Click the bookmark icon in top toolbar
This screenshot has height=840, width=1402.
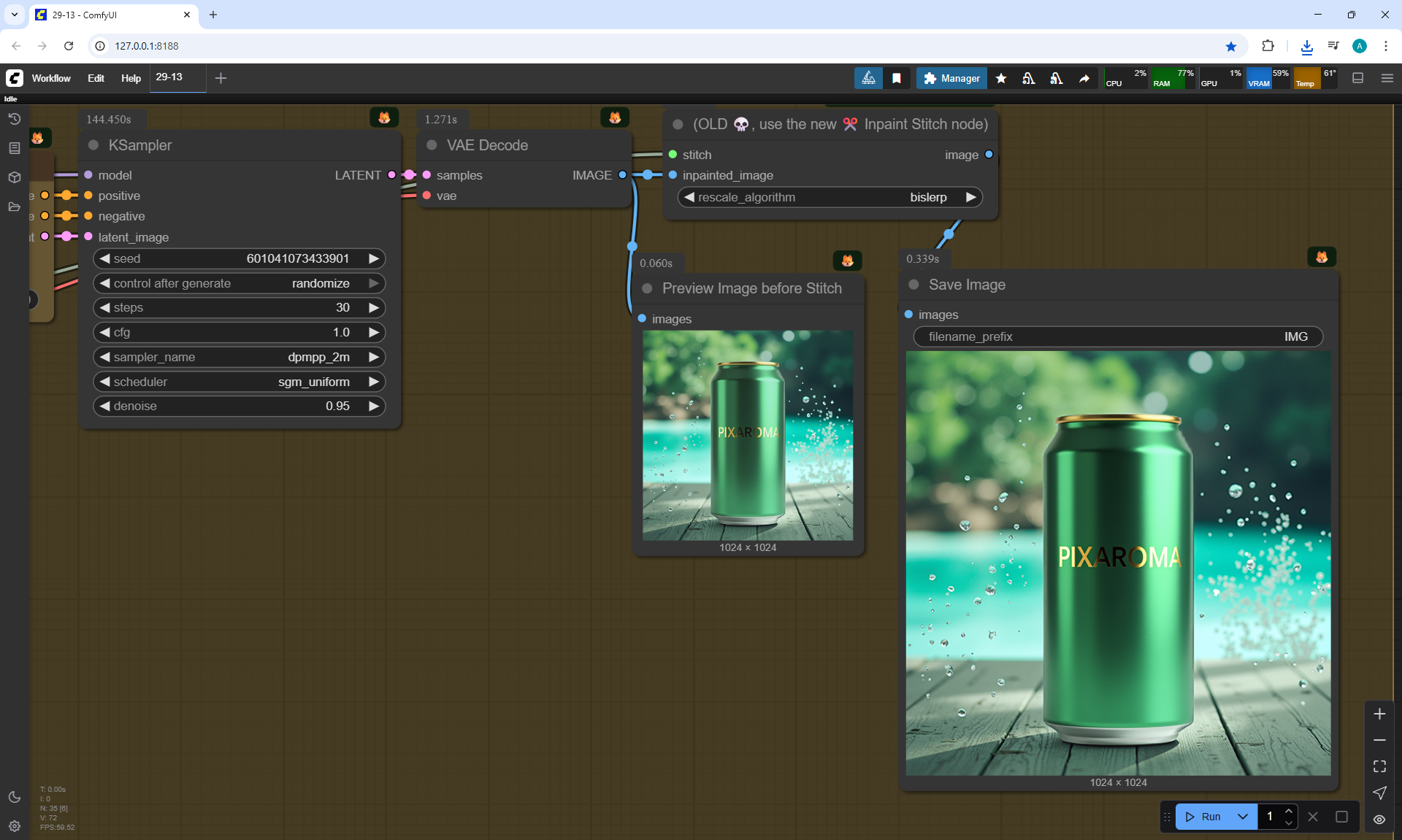897,78
